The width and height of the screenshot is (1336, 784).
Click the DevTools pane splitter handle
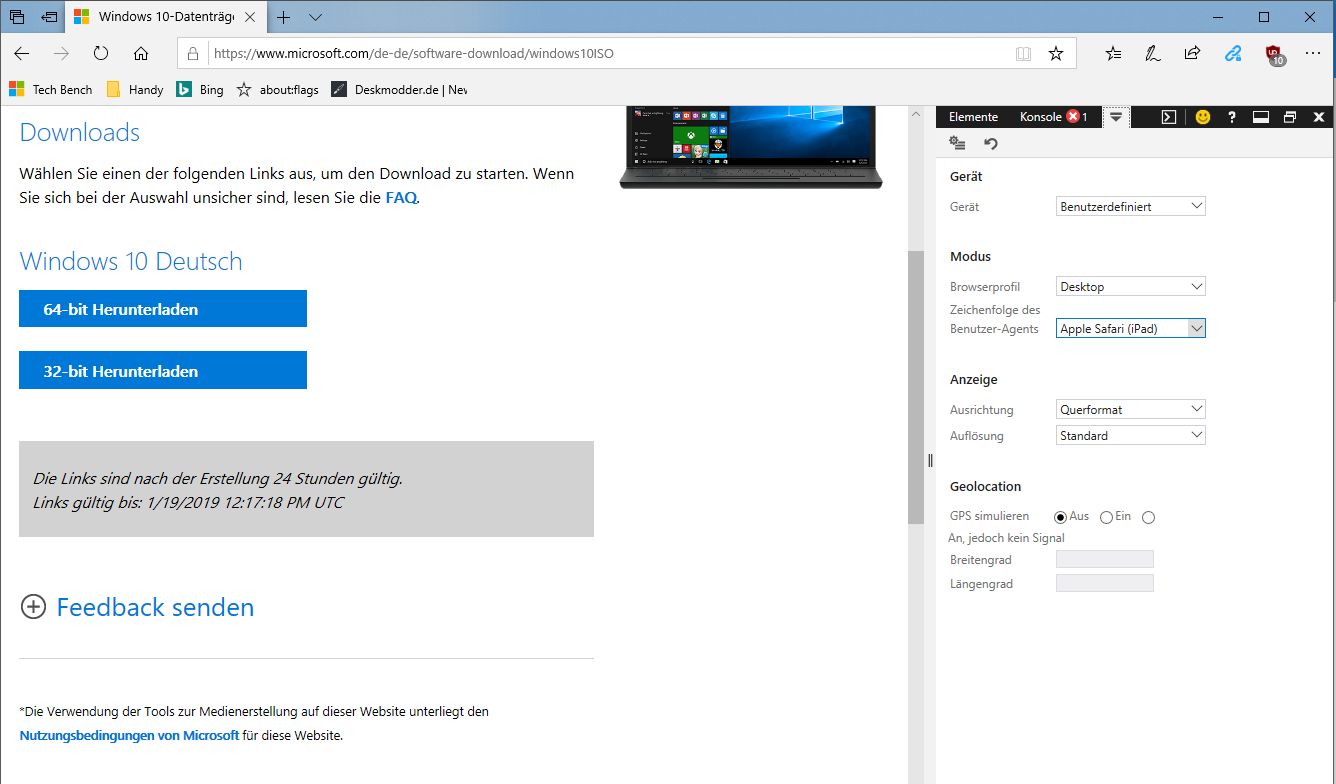pos(930,461)
